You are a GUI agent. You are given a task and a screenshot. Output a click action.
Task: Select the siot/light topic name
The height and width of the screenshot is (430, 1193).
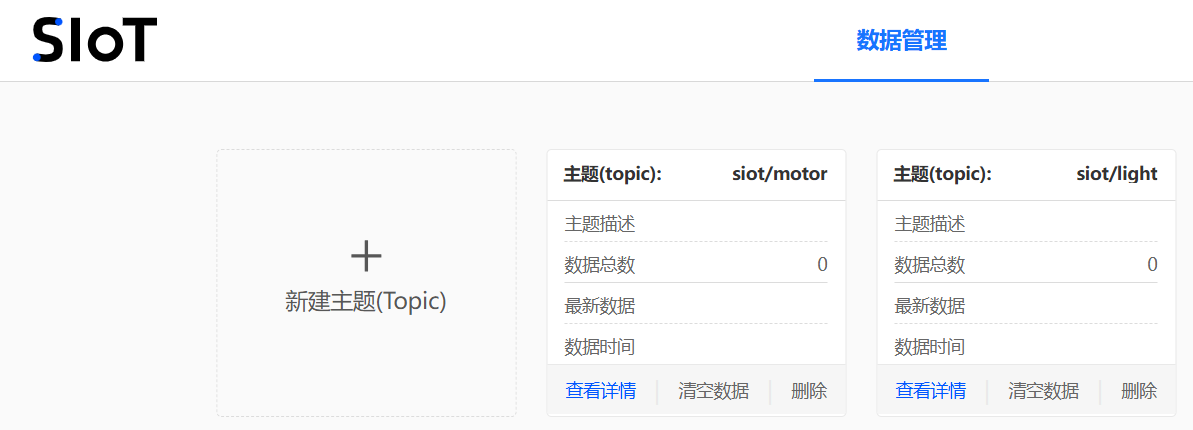[1117, 174]
